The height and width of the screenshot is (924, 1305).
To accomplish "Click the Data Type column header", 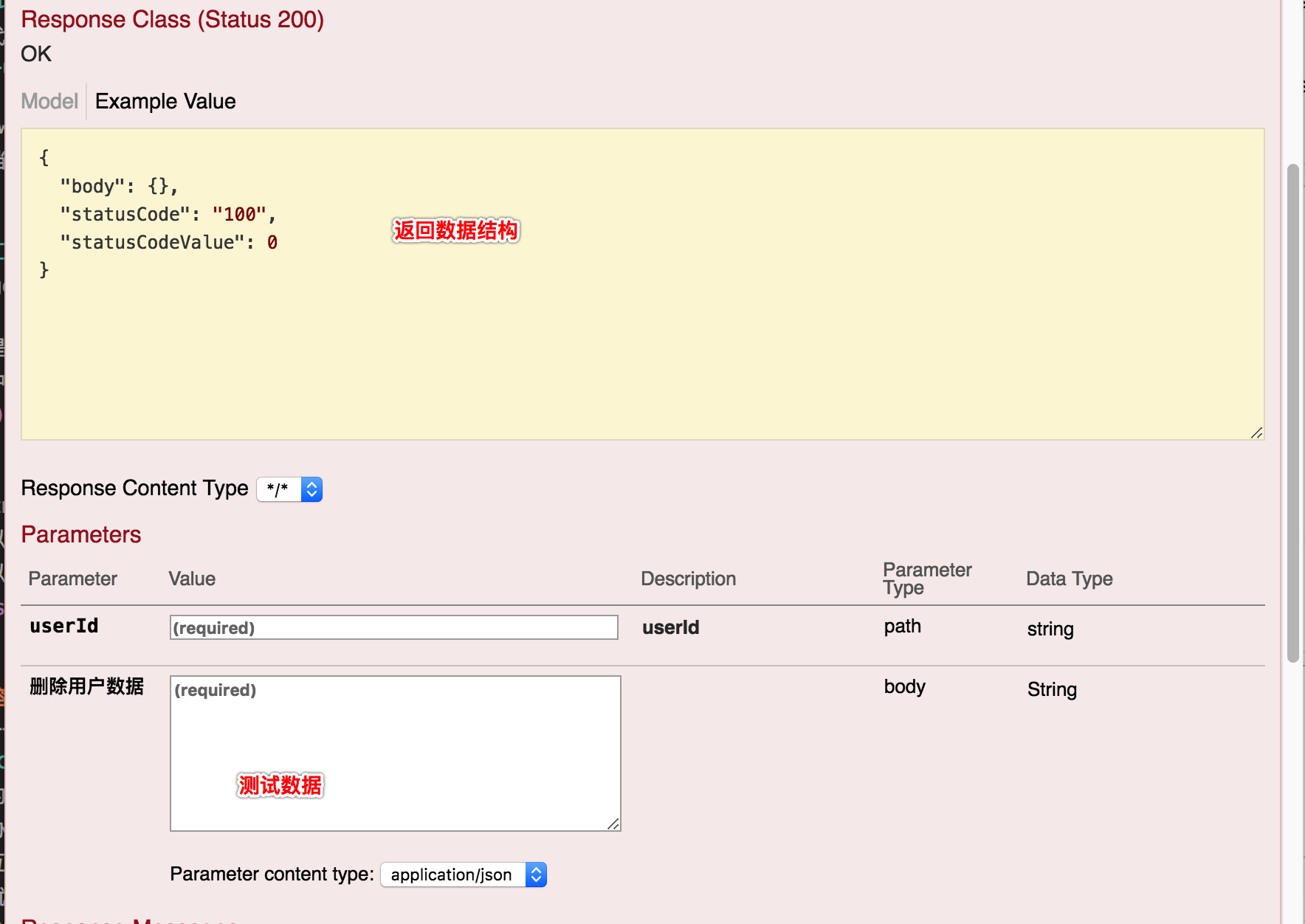I will point(1069,579).
